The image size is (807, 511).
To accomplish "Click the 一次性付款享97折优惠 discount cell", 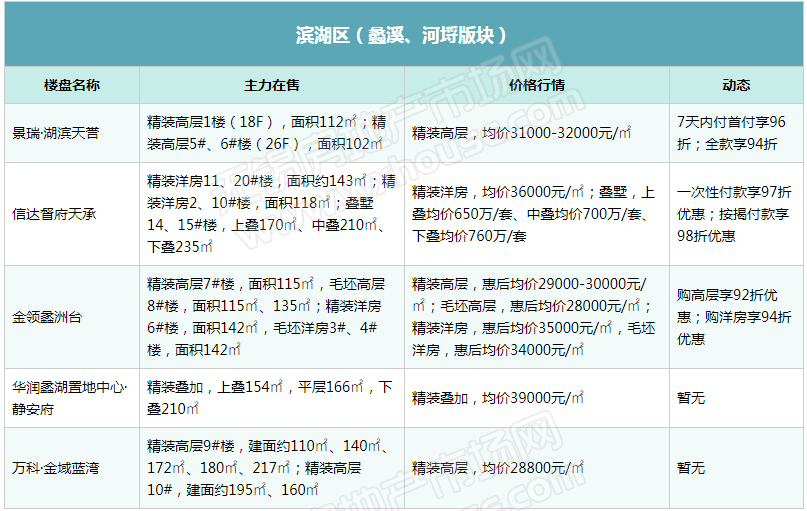I will 734,214.
